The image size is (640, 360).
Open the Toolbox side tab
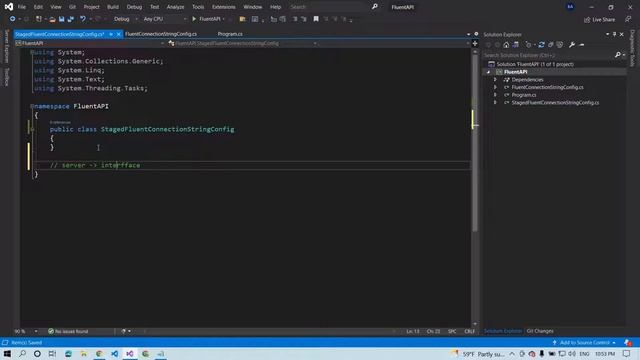(6, 77)
